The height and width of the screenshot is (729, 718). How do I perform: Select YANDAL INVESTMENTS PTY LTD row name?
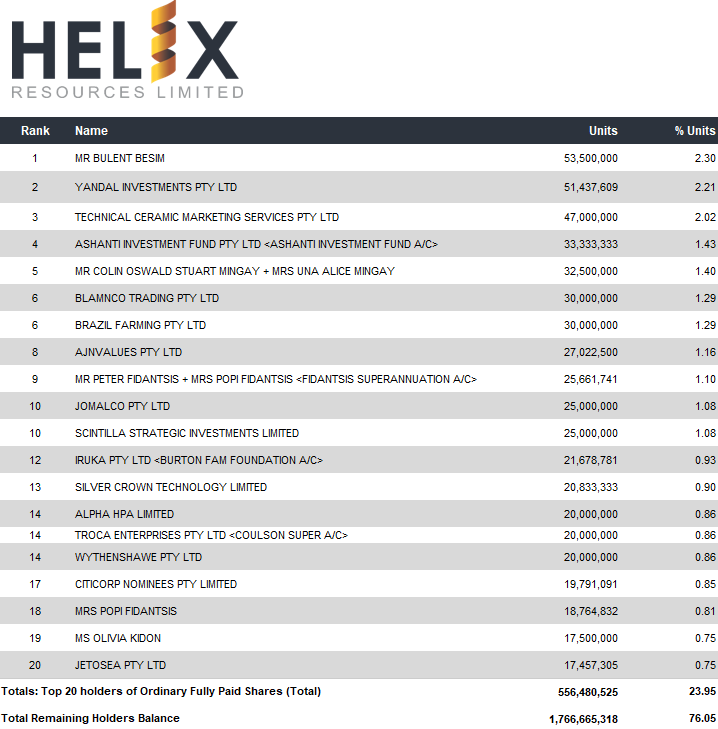(156, 187)
